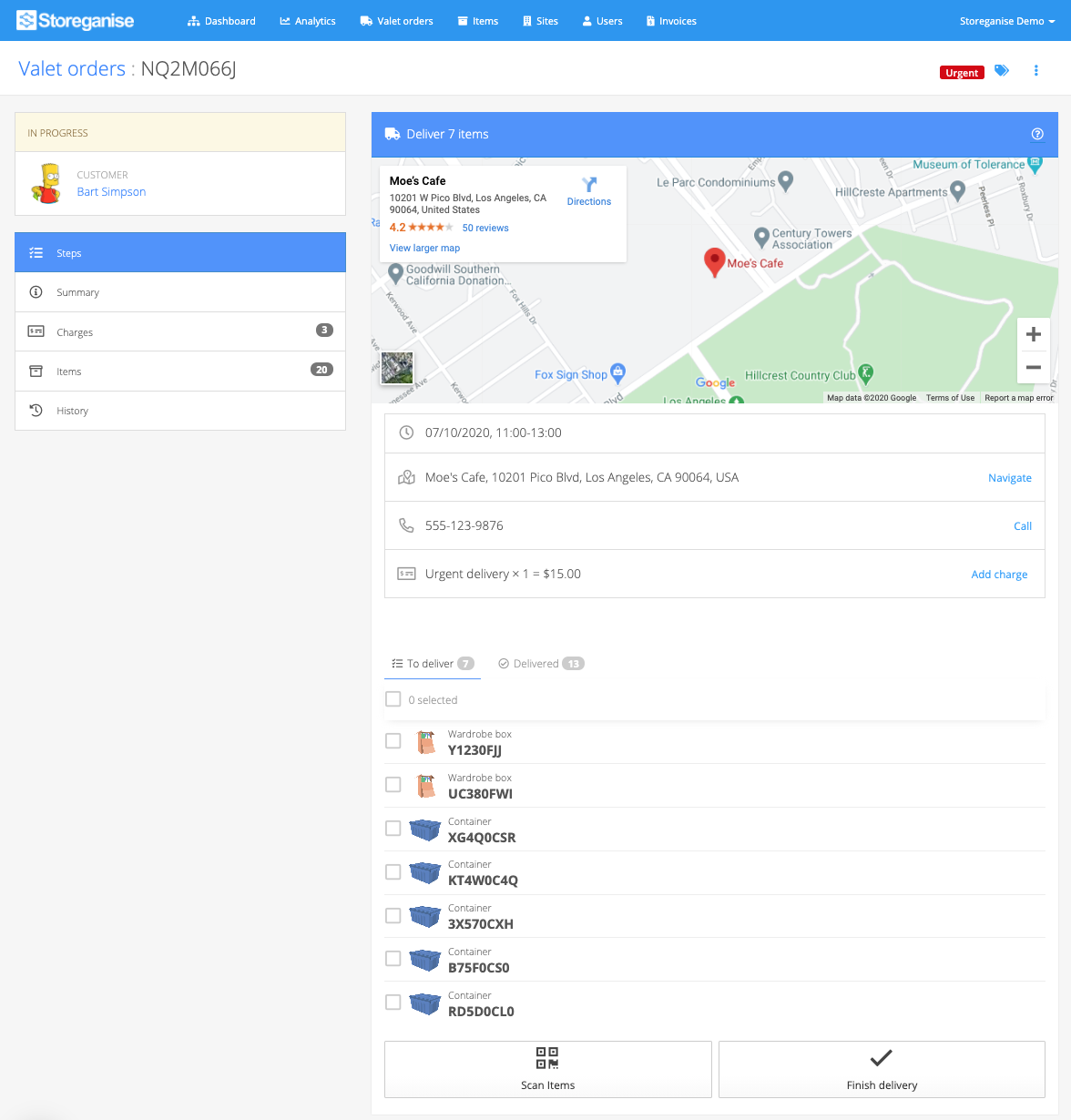
Task: Click the Finish delivery button
Action: coord(882,1069)
